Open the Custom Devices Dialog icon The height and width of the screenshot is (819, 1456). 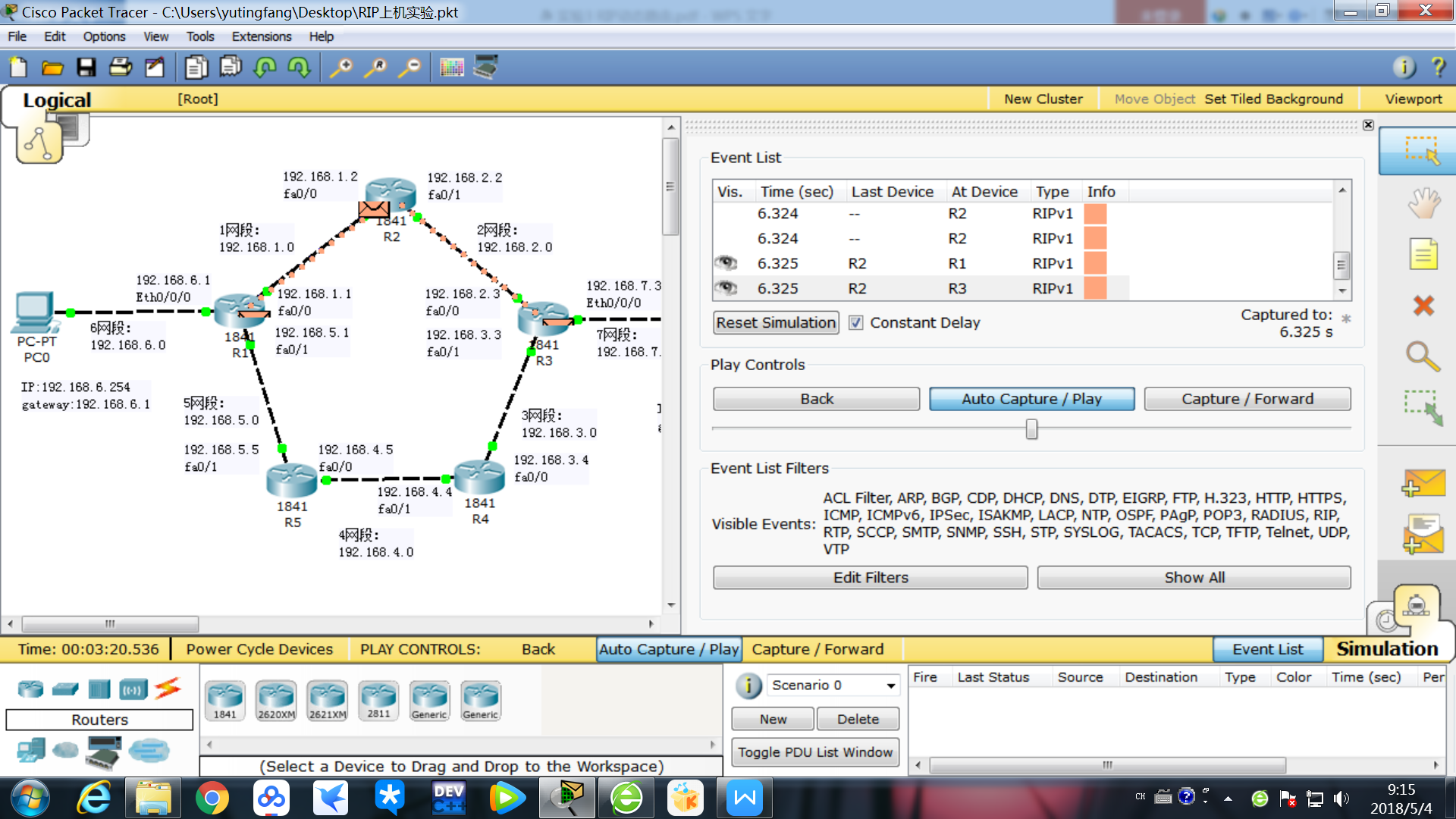(486, 67)
